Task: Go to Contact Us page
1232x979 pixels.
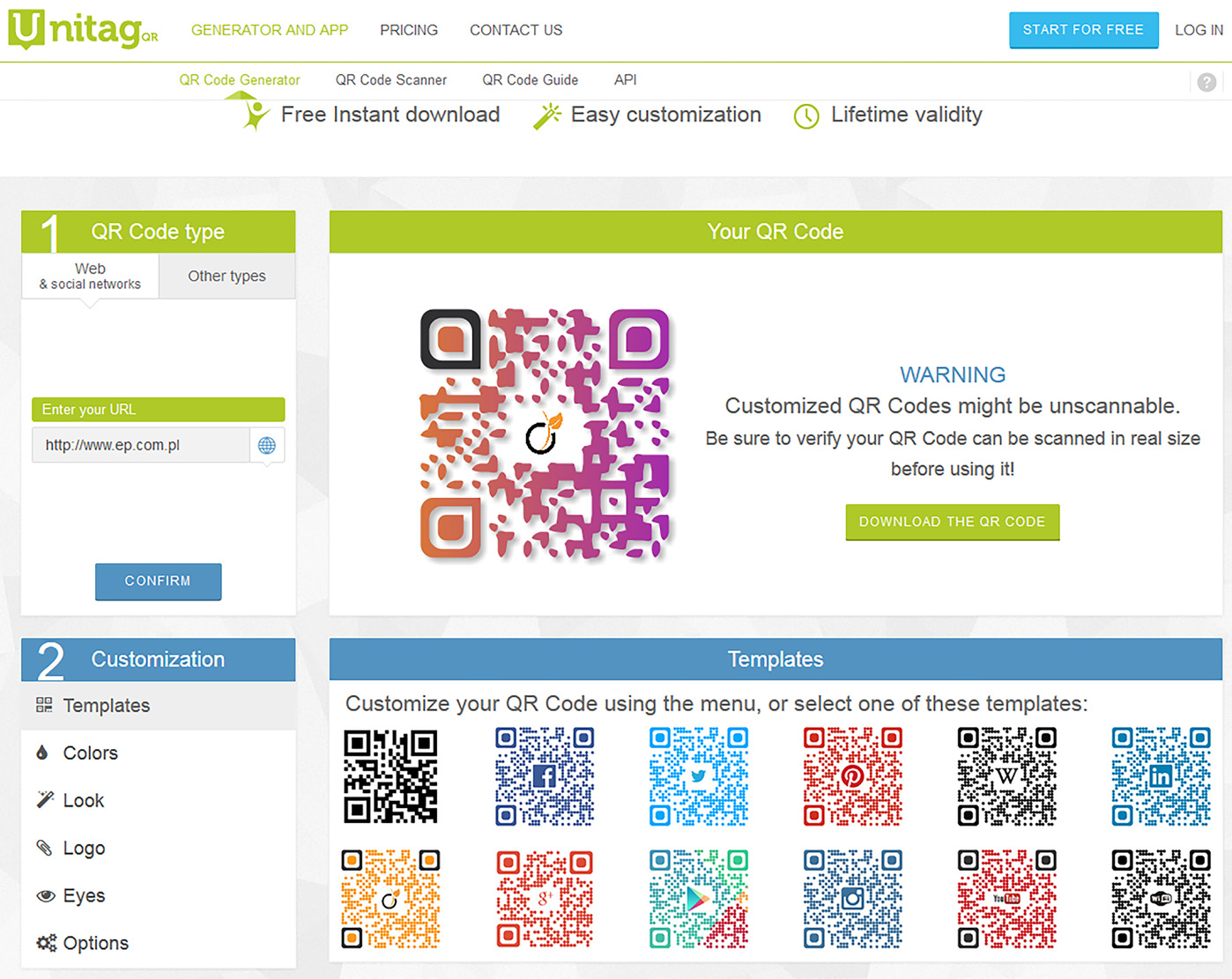Action: (x=516, y=30)
